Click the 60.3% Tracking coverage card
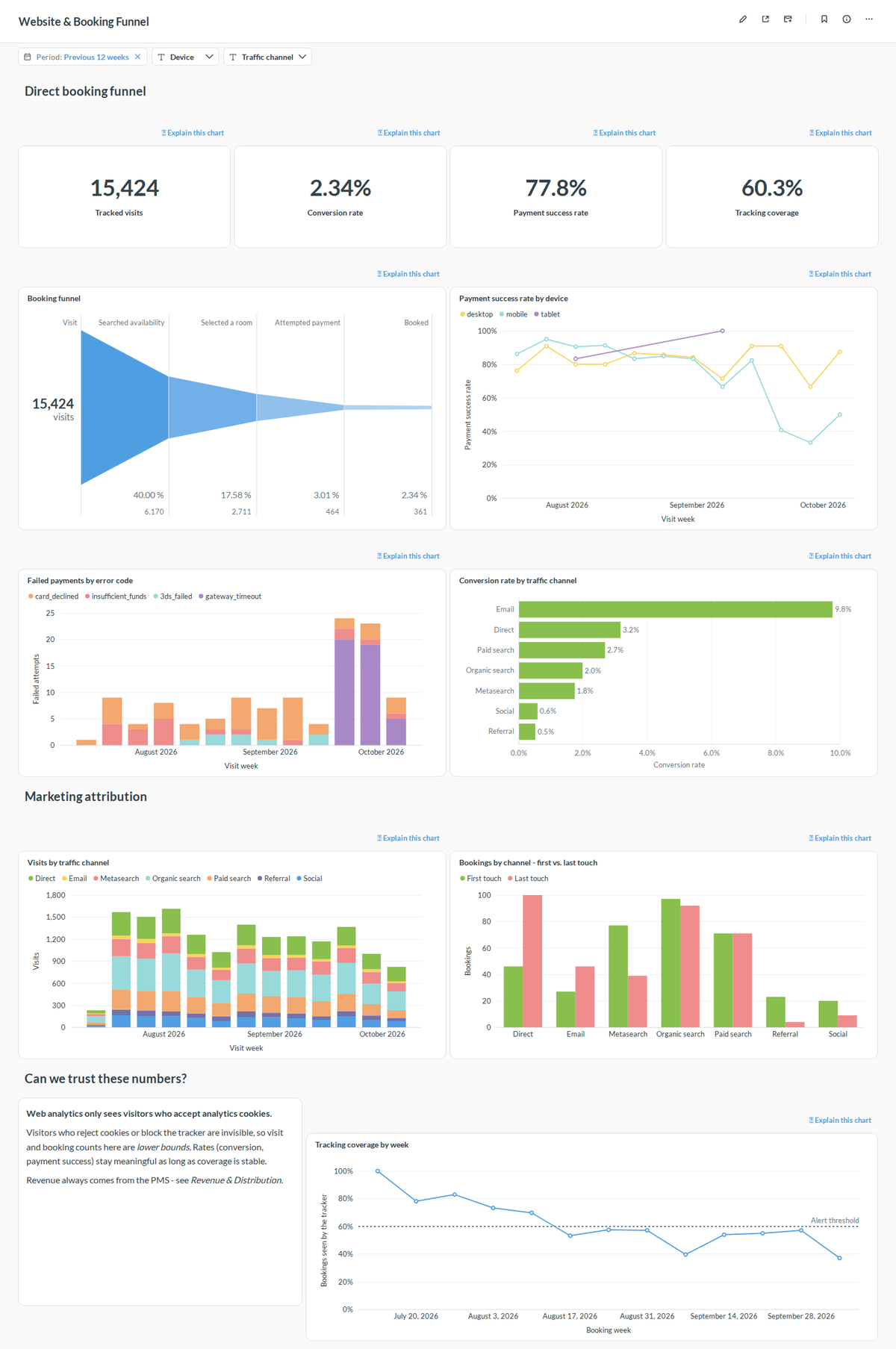 tap(772, 196)
